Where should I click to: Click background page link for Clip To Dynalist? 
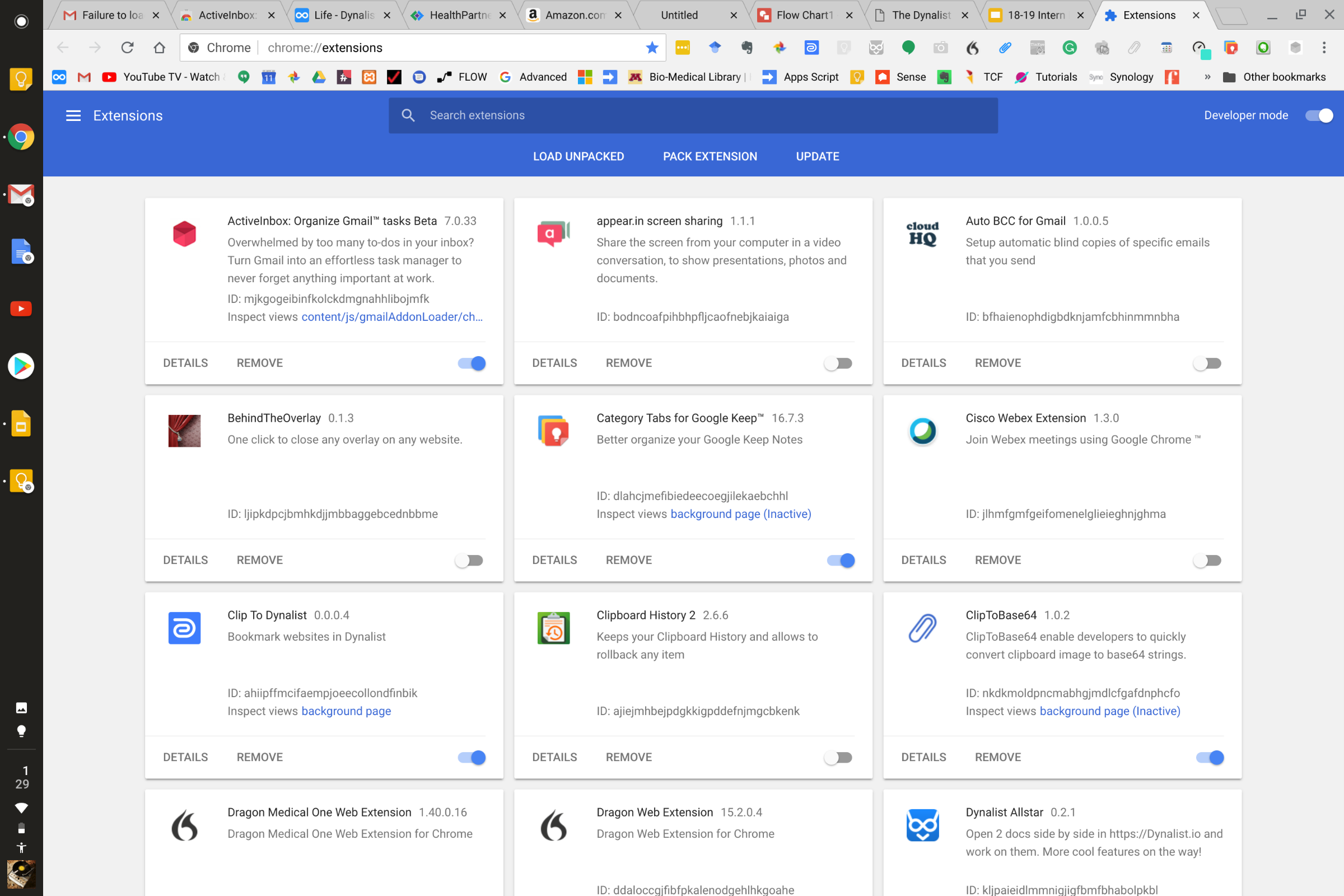(346, 711)
